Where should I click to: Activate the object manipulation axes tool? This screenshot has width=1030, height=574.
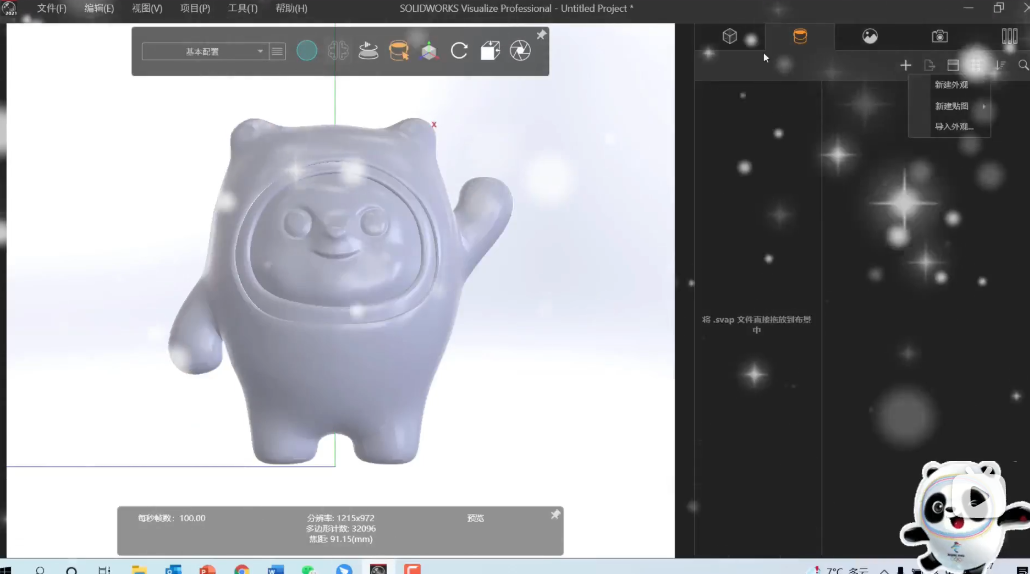click(x=429, y=51)
